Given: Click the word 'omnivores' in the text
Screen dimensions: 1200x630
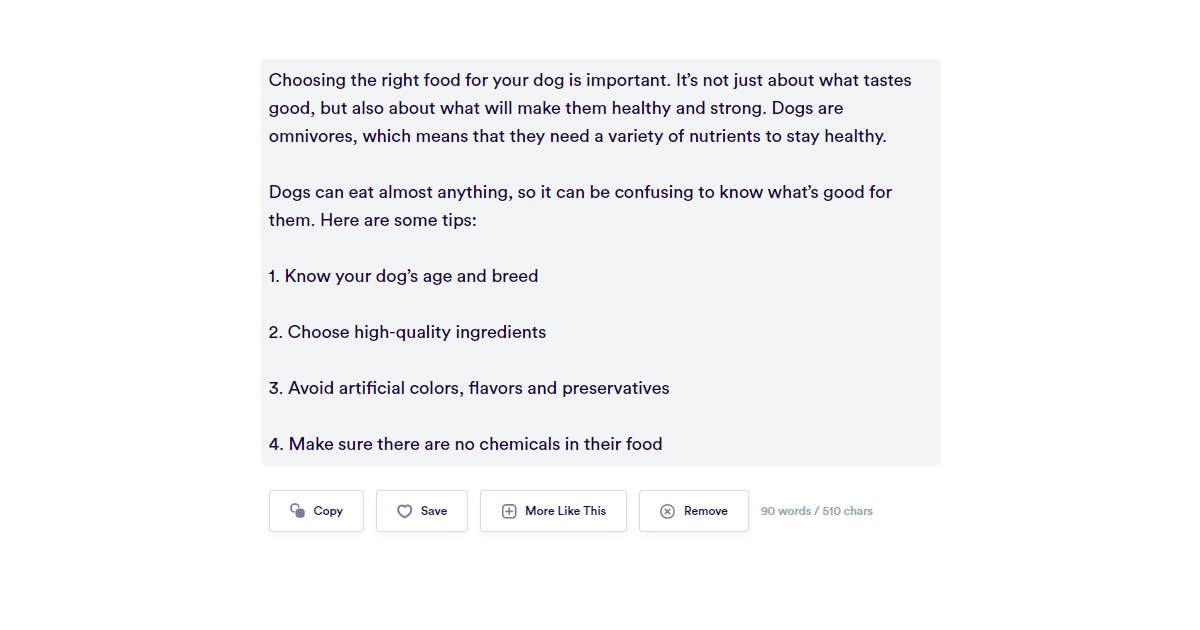Looking at the screenshot, I should coord(311,136).
